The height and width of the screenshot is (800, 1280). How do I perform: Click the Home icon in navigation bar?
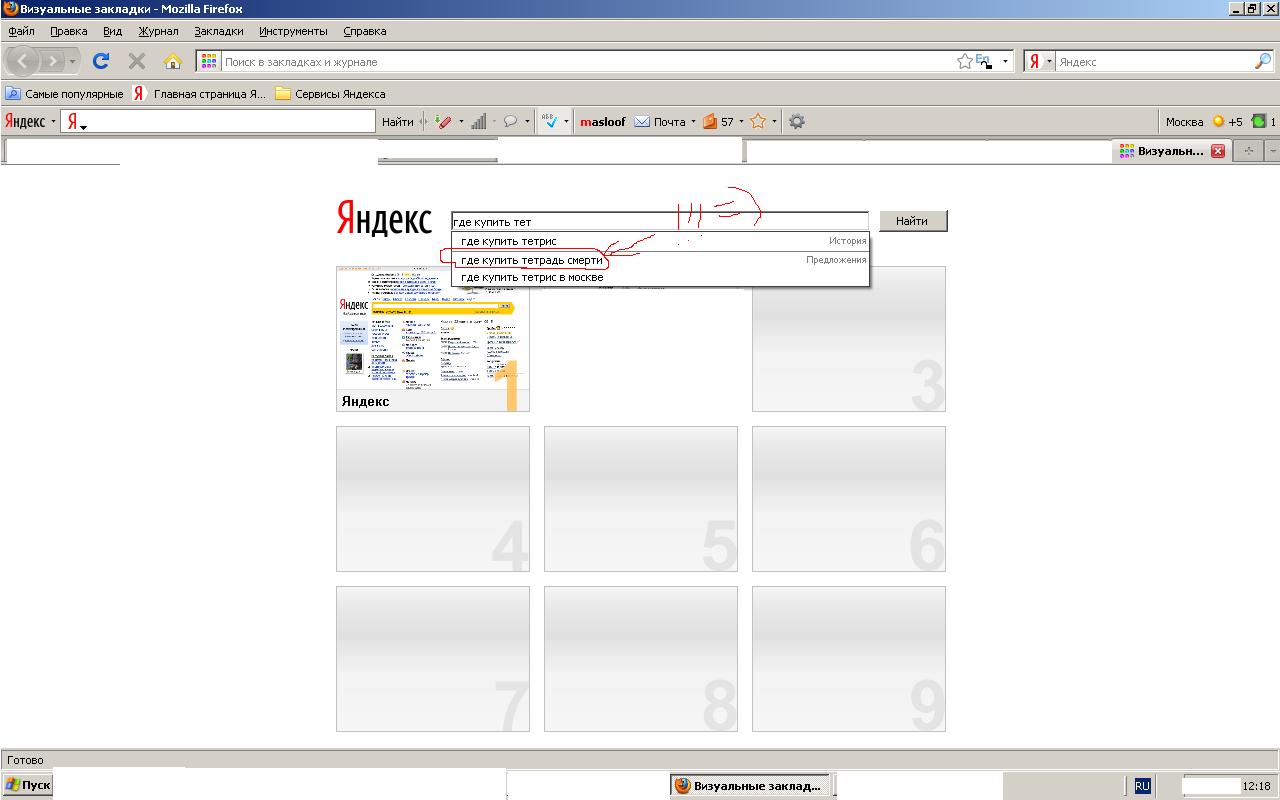(x=172, y=61)
